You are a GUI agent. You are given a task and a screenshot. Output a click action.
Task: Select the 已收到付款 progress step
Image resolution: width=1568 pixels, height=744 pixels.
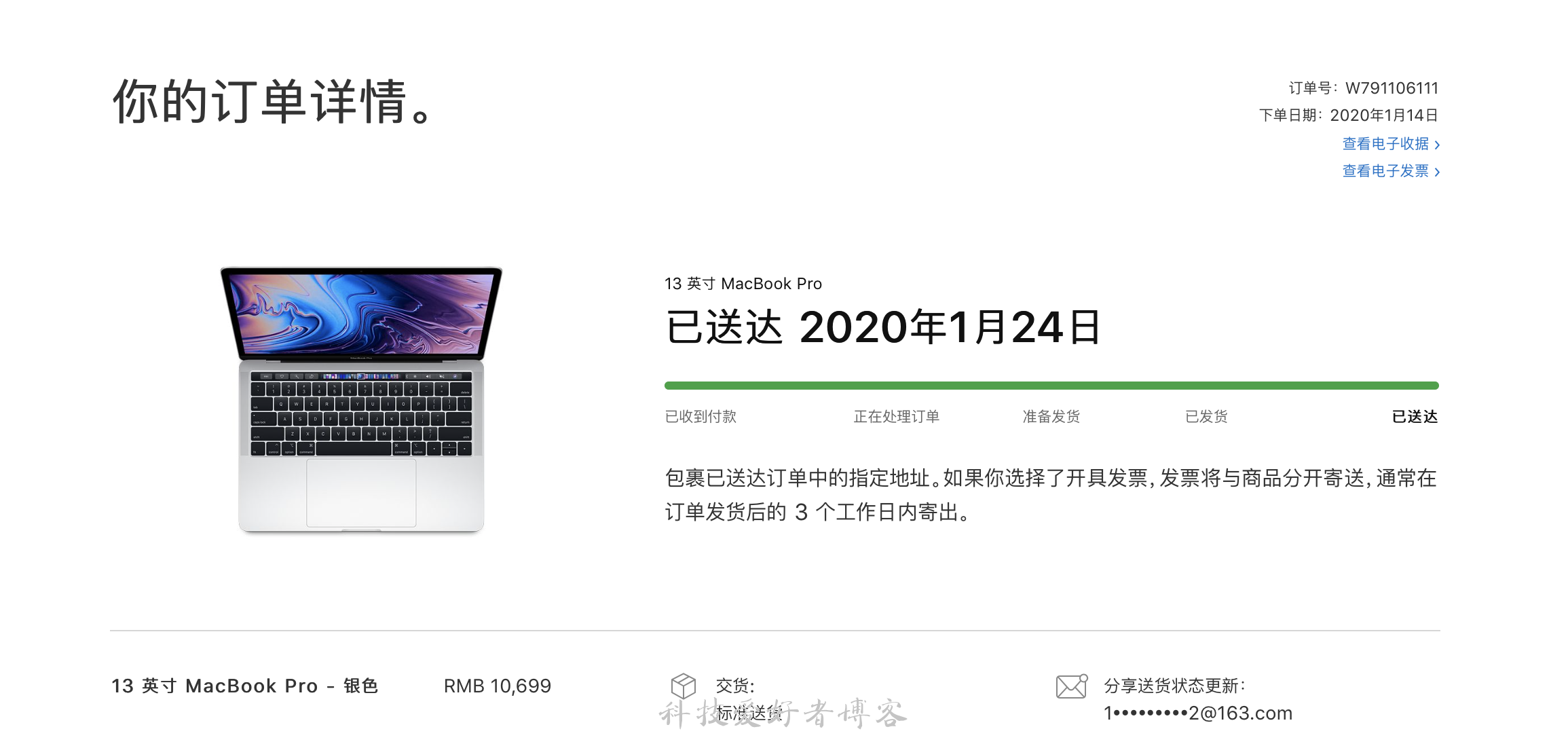(x=701, y=417)
